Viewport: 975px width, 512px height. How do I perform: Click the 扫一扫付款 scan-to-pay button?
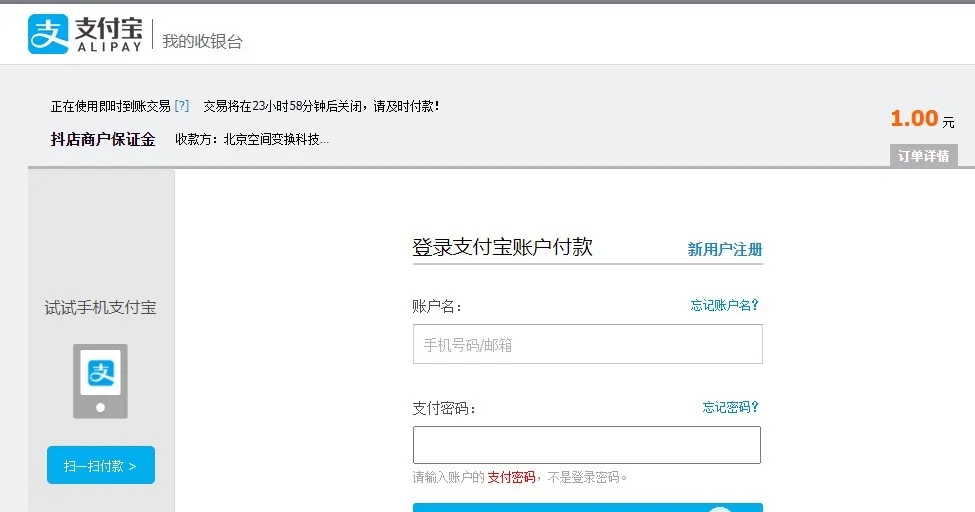101,465
